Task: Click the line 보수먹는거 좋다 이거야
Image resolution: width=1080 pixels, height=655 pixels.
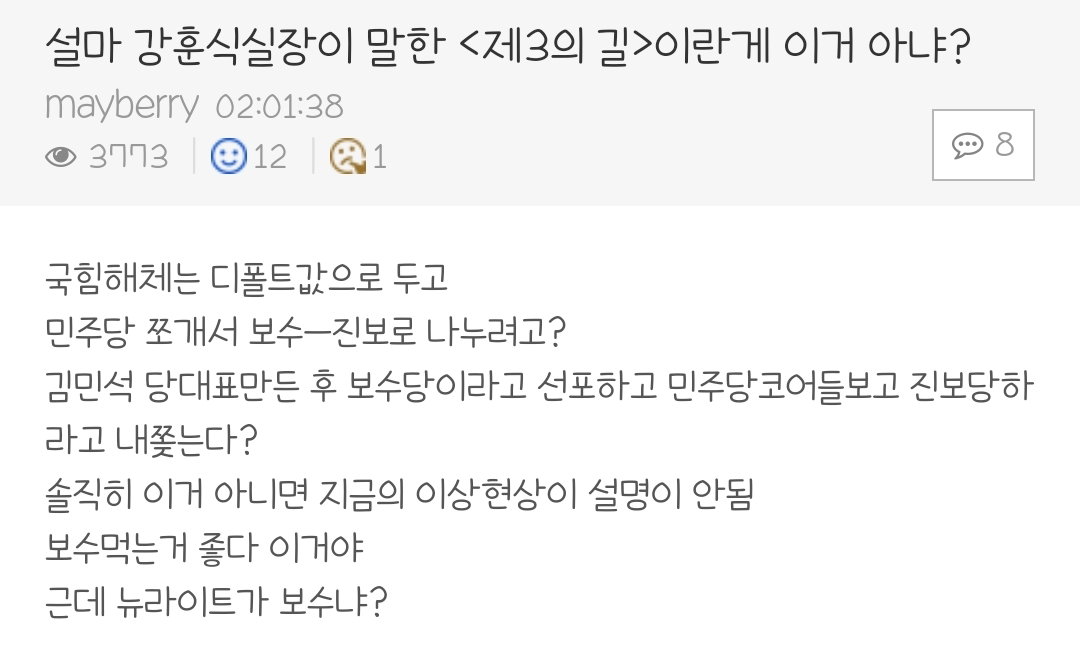Action: pyautogui.click(x=204, y=548)
